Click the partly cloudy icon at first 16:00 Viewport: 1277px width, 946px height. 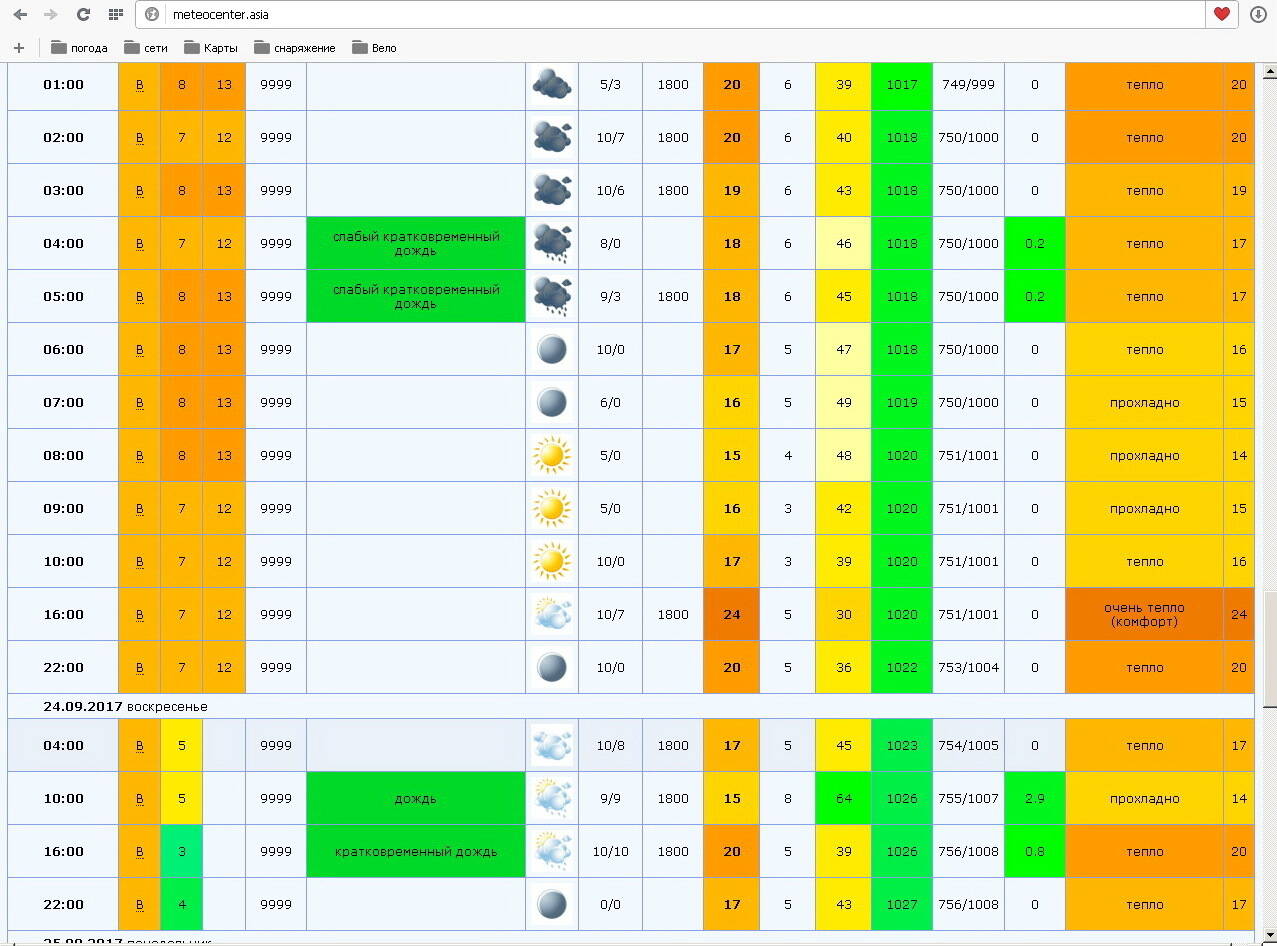point(552,615)
